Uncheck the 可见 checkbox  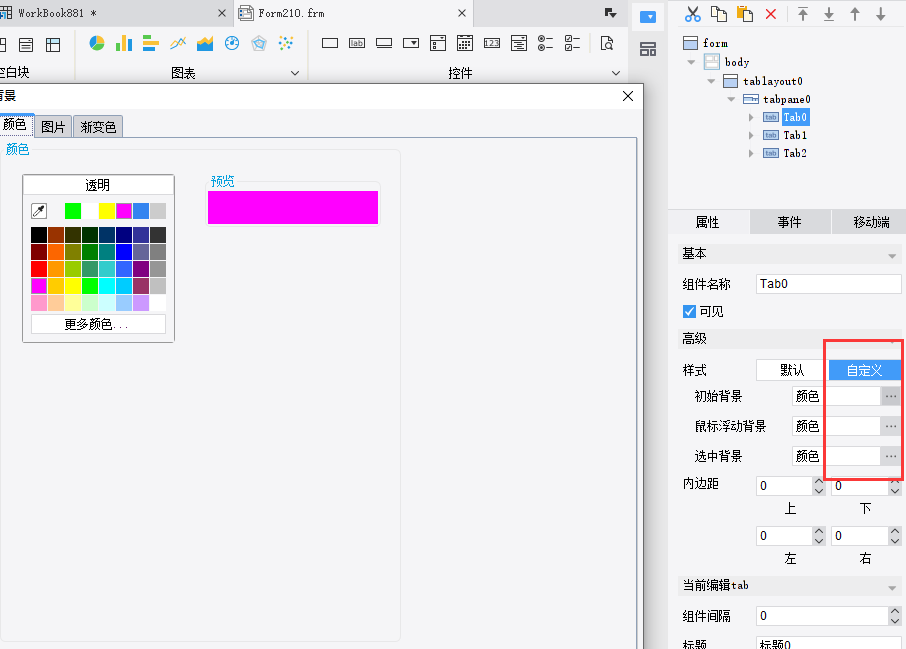pyautogui.click(x=689, y=311)
